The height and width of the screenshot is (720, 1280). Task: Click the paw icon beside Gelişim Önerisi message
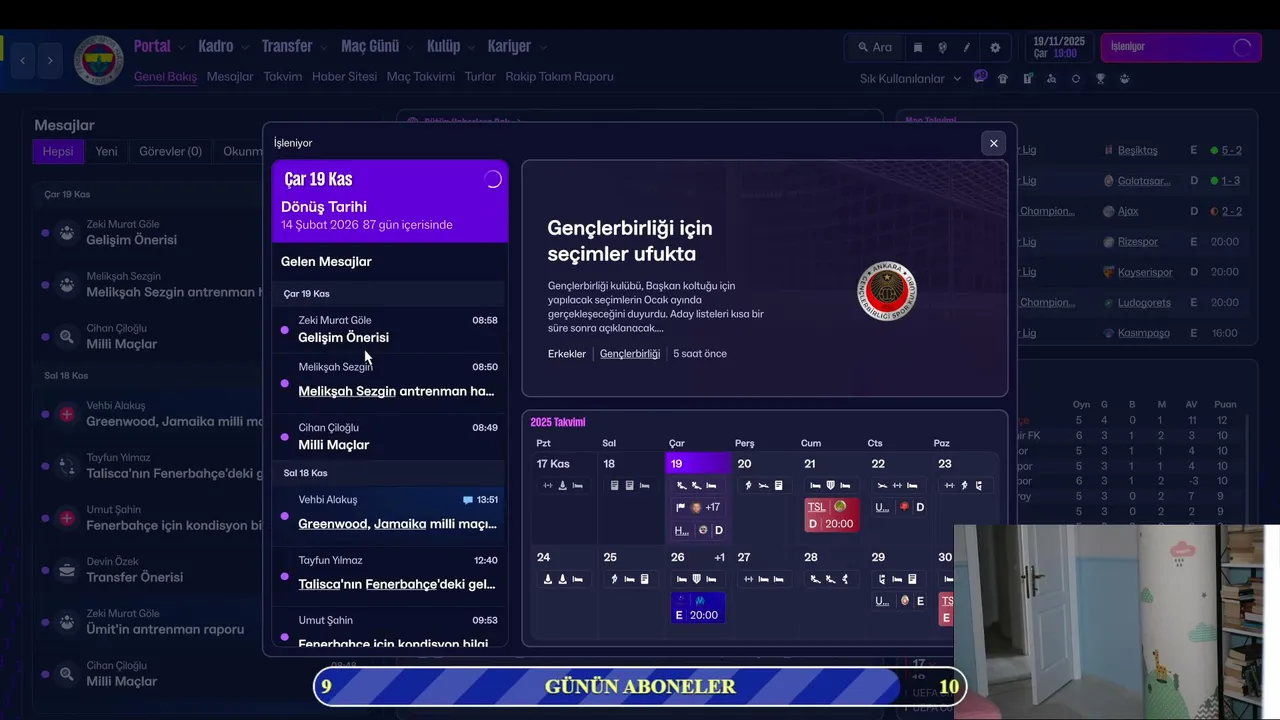point(67,233)
